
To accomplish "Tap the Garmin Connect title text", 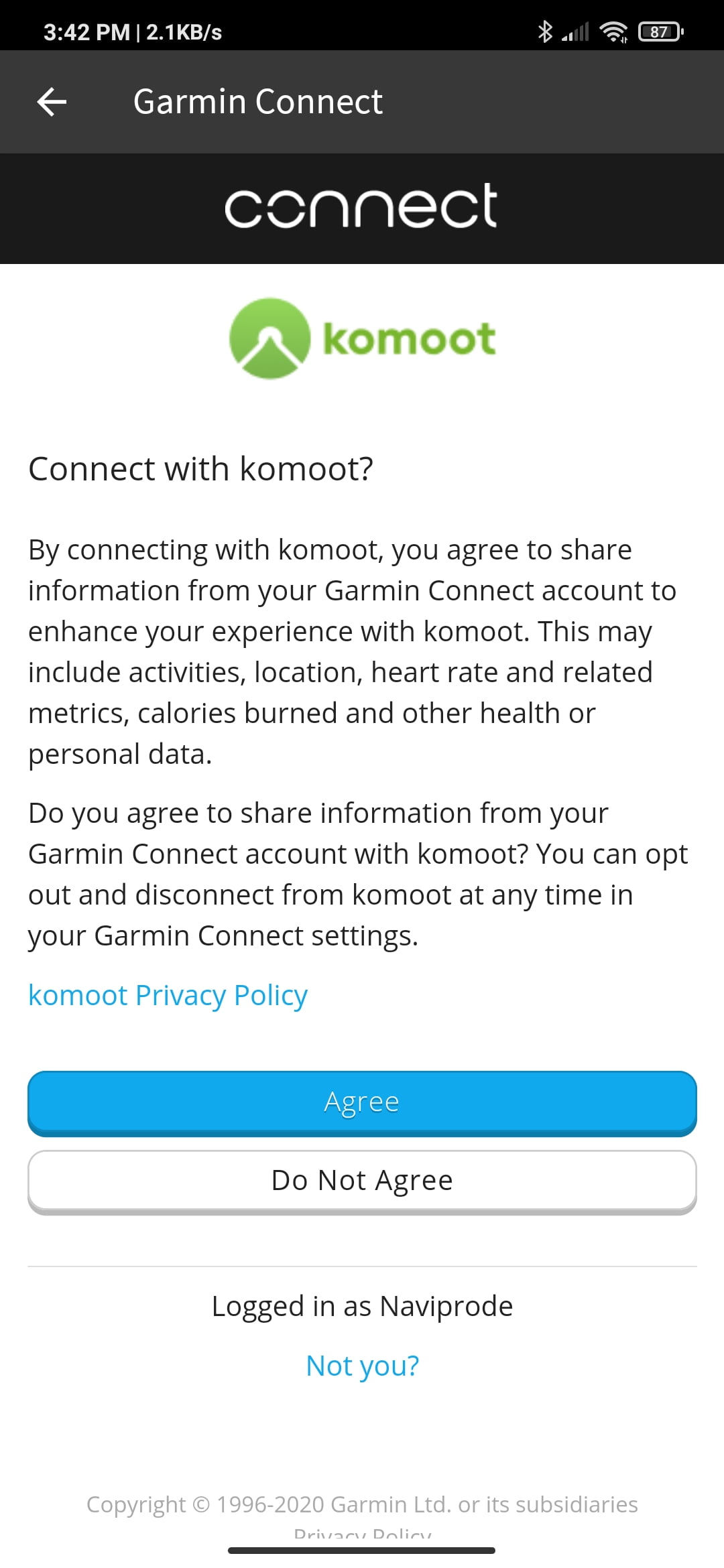I will coord(257,102).
